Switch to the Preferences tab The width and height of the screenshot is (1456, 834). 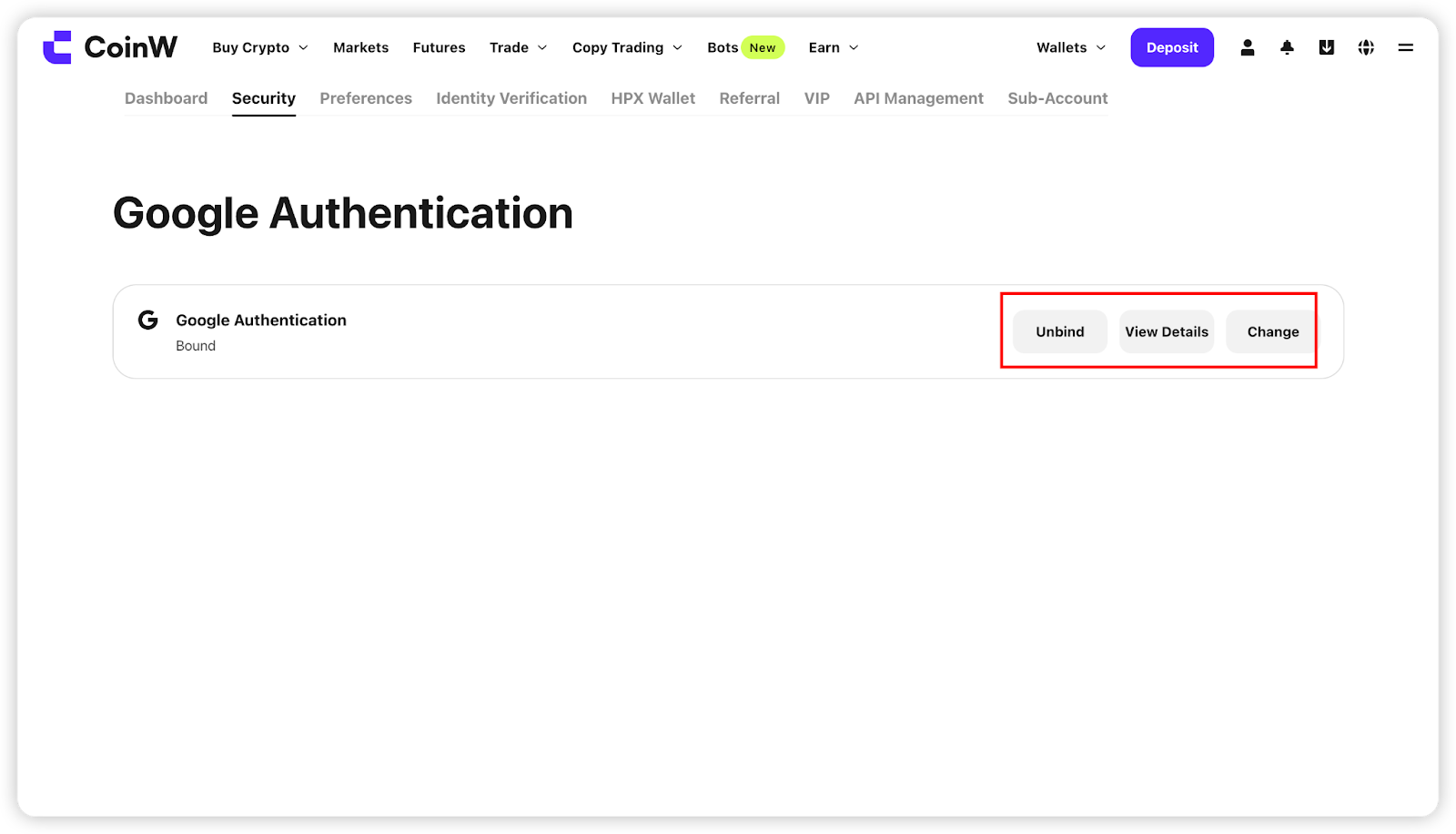366,98
